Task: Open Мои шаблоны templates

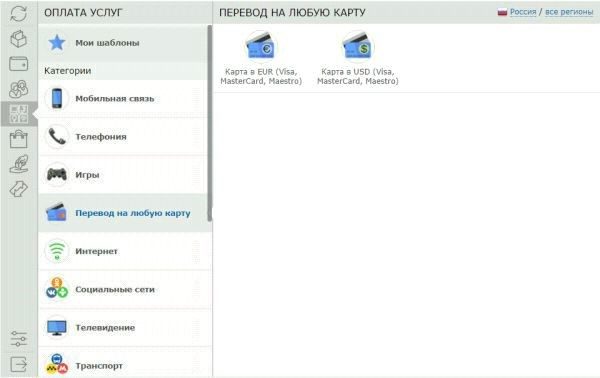Action: point(123,43)
